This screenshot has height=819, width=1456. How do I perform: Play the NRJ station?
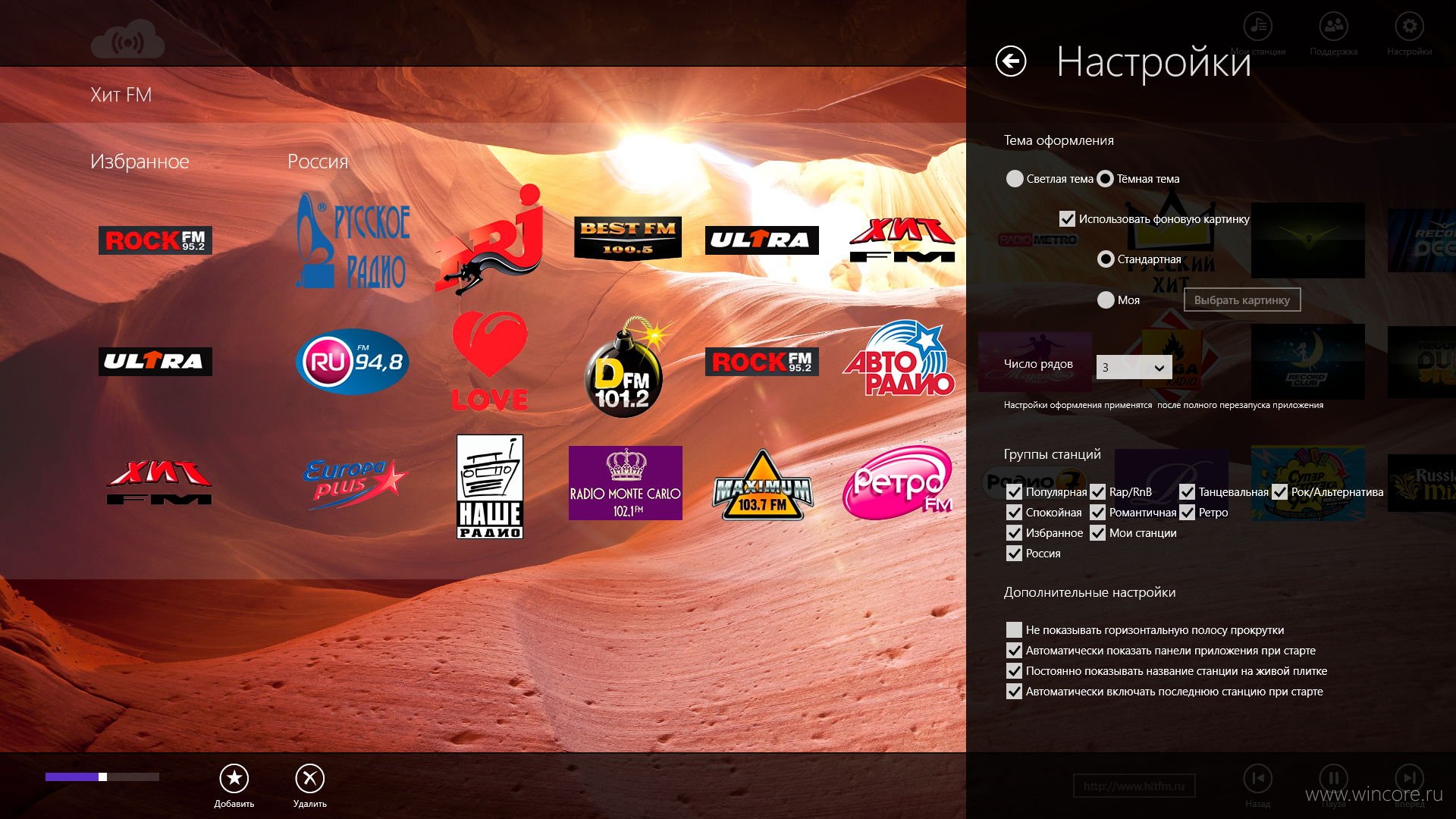click(x=489, y=240)
